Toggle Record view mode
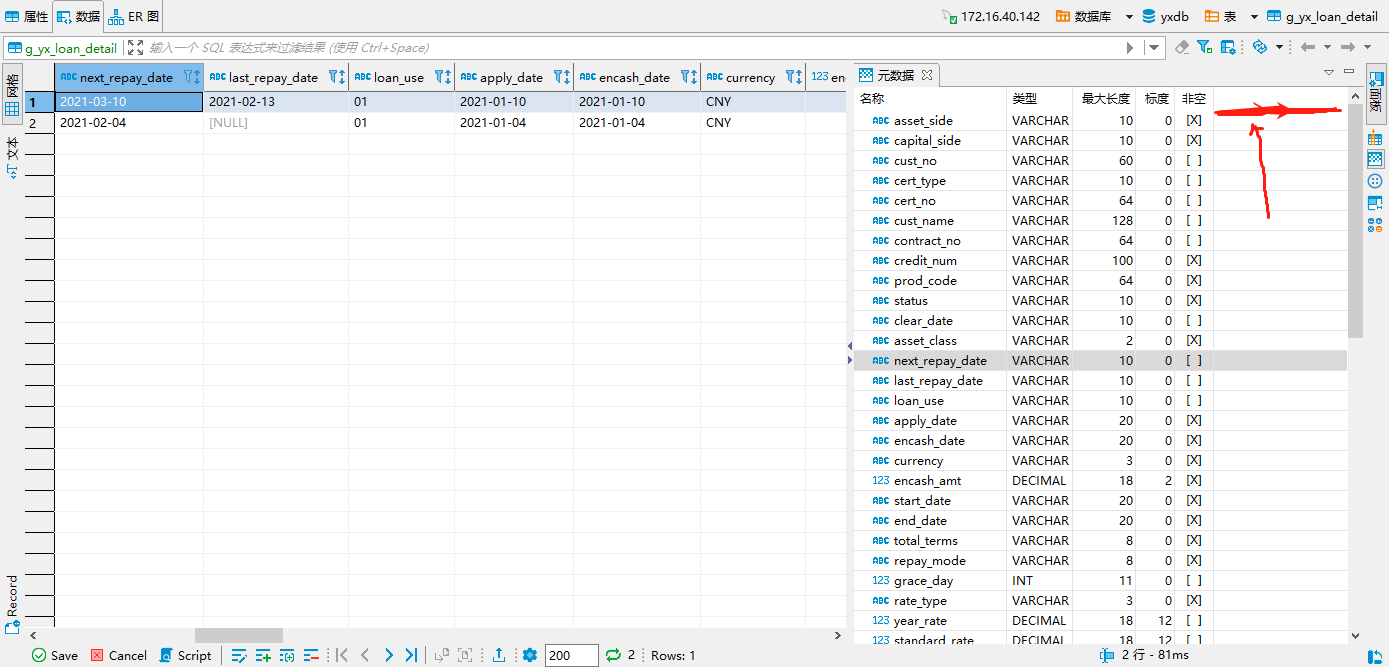1389x667 pixels. 12,605
